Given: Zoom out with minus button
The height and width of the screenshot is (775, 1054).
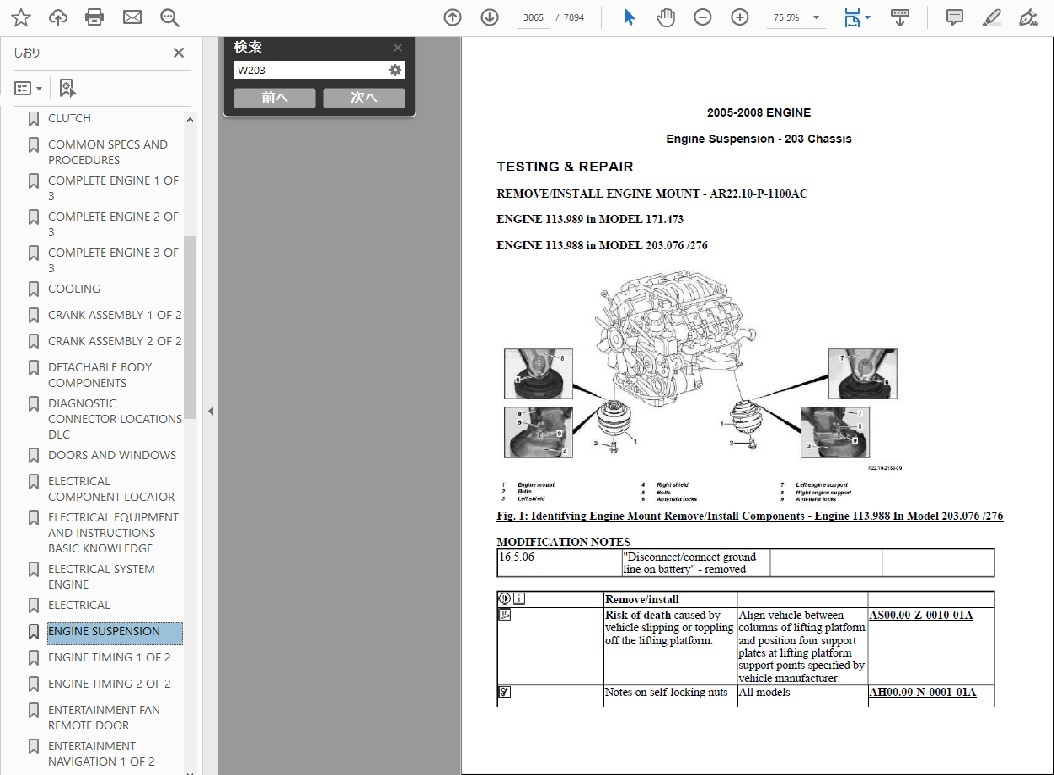Looking at the screenshot, I should point(702,17).
